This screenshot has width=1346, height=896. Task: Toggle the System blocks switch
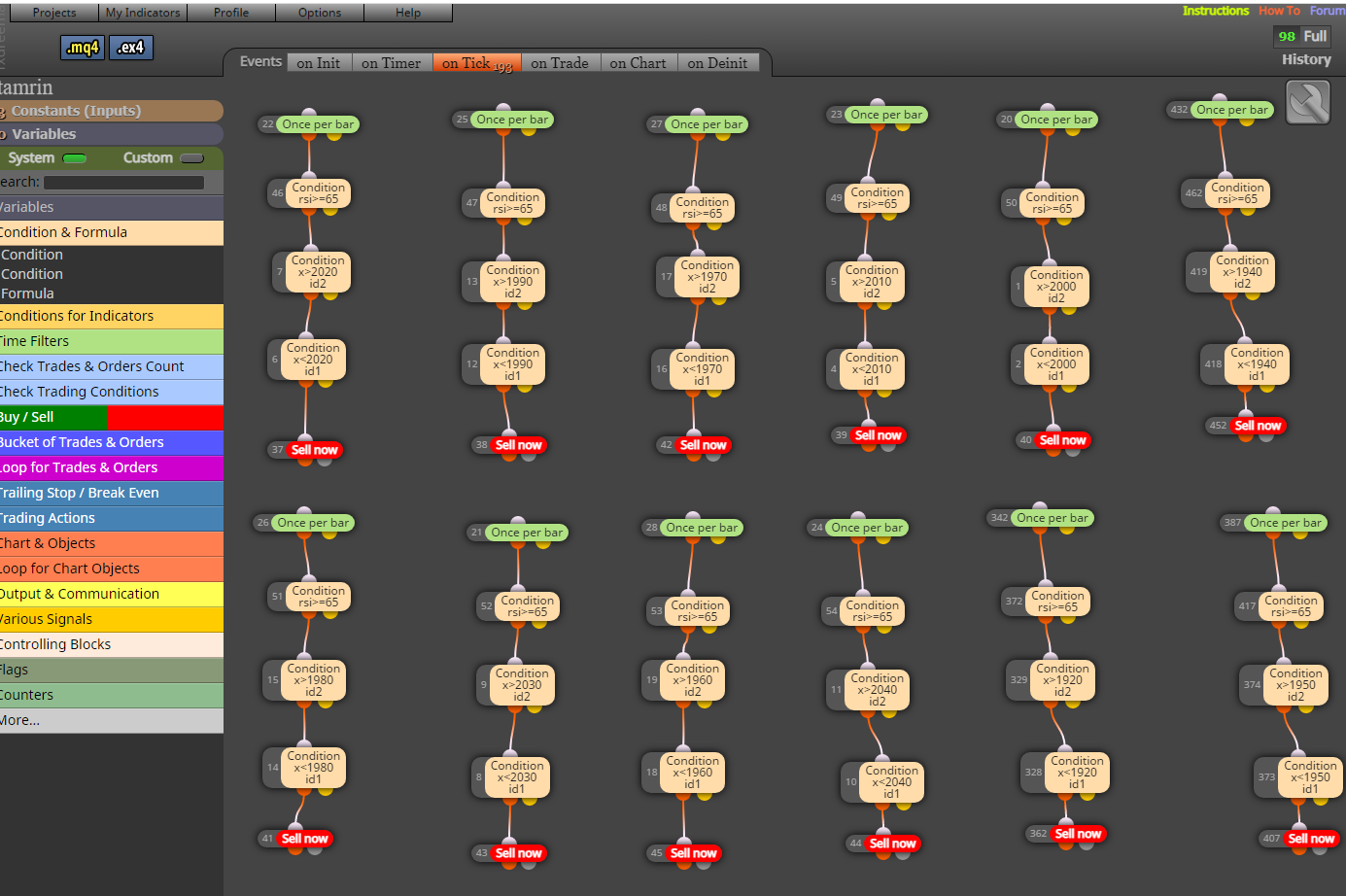pos(75,158)
